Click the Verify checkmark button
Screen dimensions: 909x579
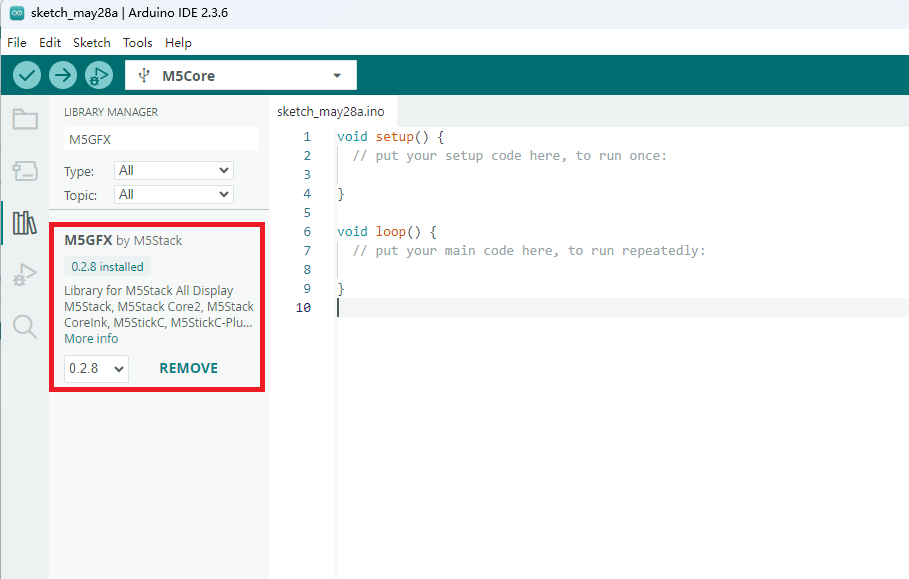pyautogui.click(x=27, y=75)
